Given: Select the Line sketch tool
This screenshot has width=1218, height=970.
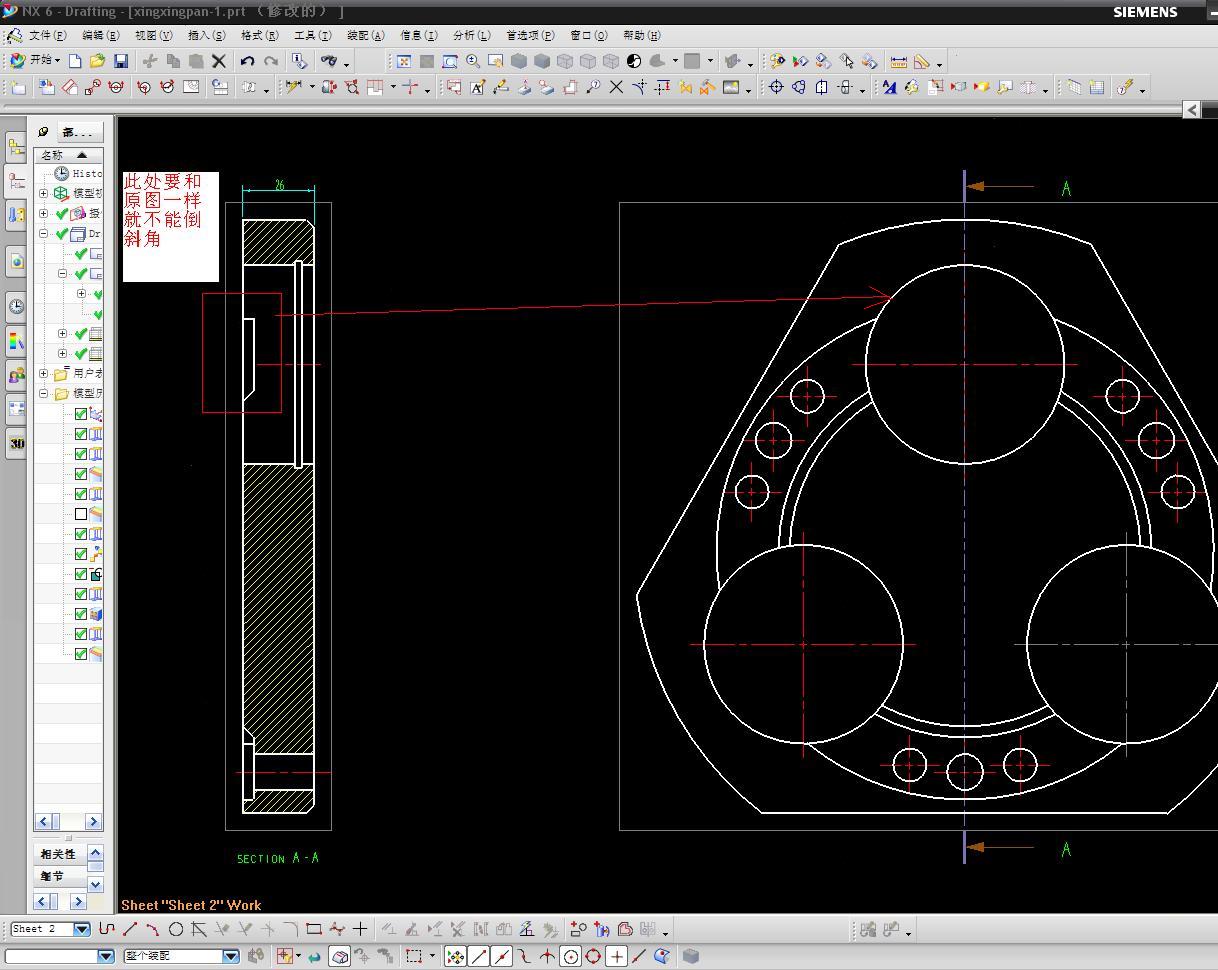Looking at the screenshot, I should coord(130,929).
